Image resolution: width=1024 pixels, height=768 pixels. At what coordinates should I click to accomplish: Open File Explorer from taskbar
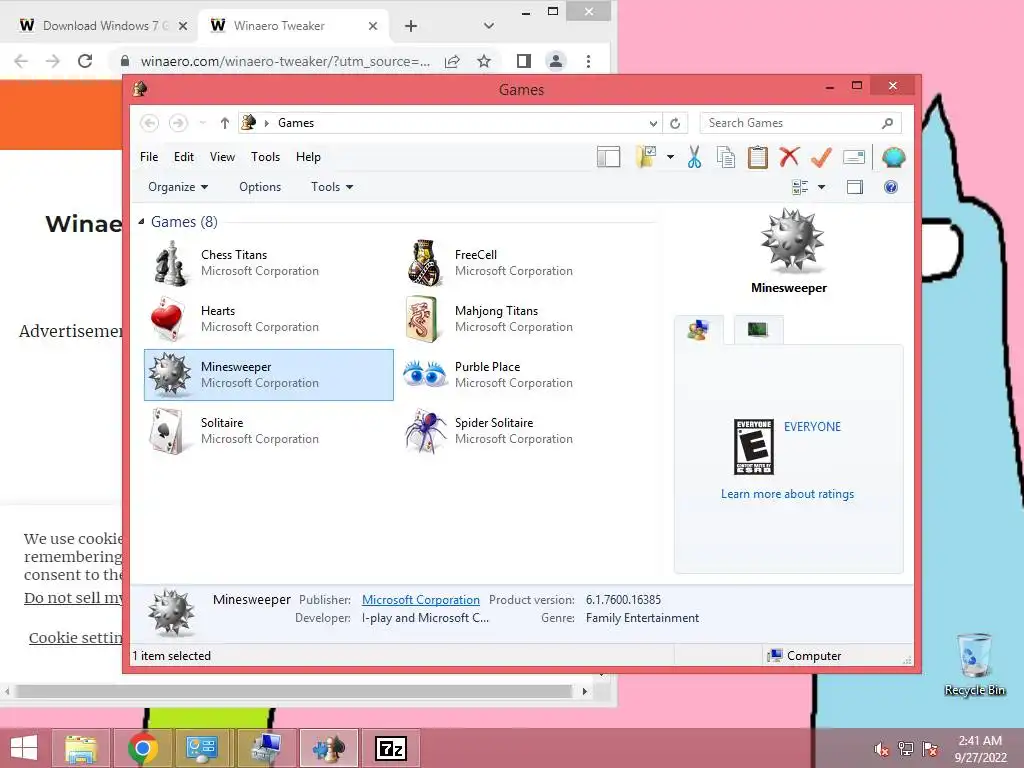[81, 748]
